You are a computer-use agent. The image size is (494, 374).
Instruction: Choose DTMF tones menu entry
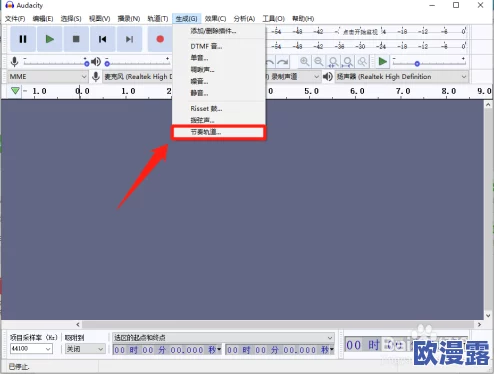pyautogui.click(x=219, y=46)
